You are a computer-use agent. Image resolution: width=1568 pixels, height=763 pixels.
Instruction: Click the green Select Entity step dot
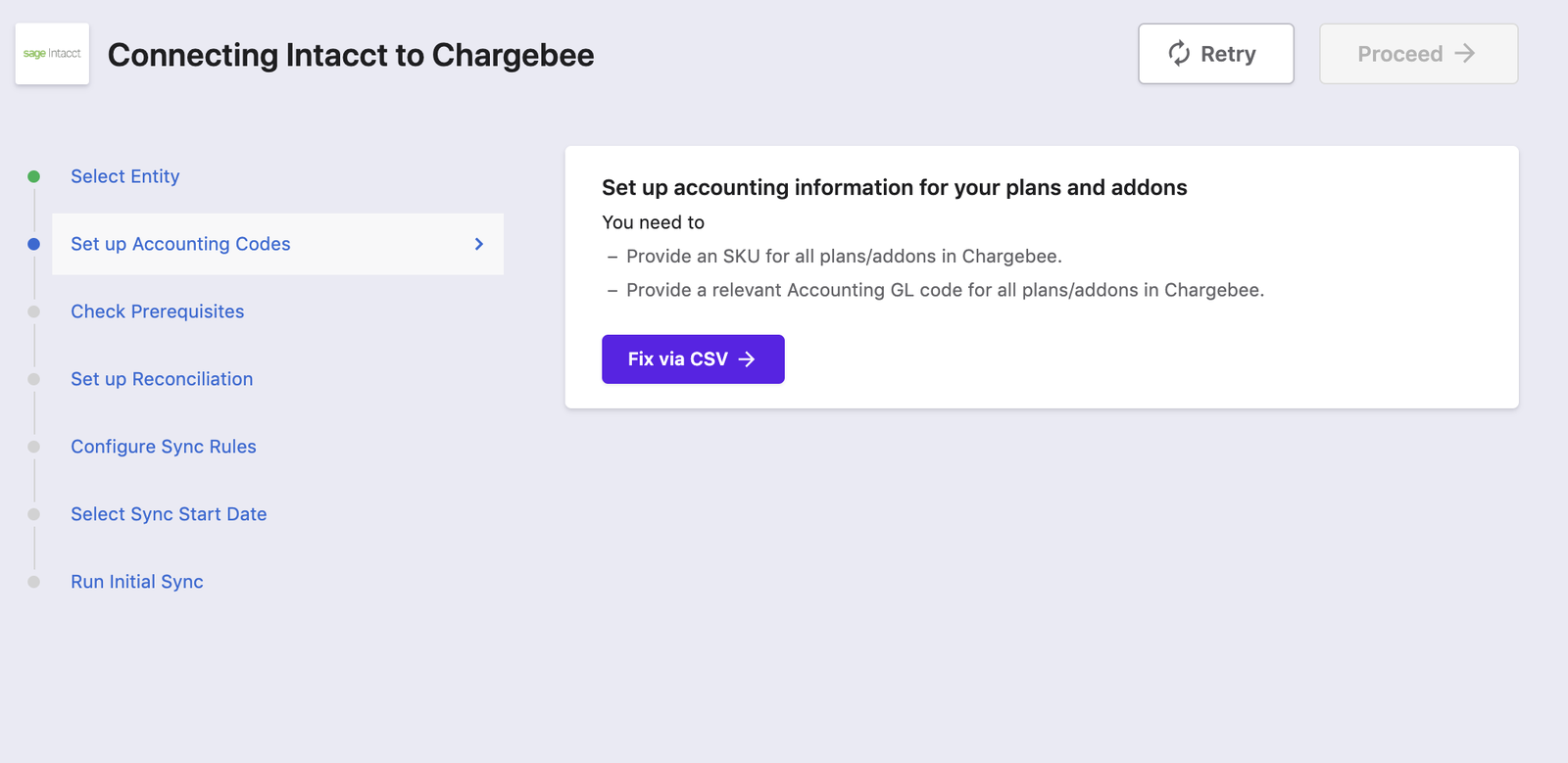pos(34,176)
